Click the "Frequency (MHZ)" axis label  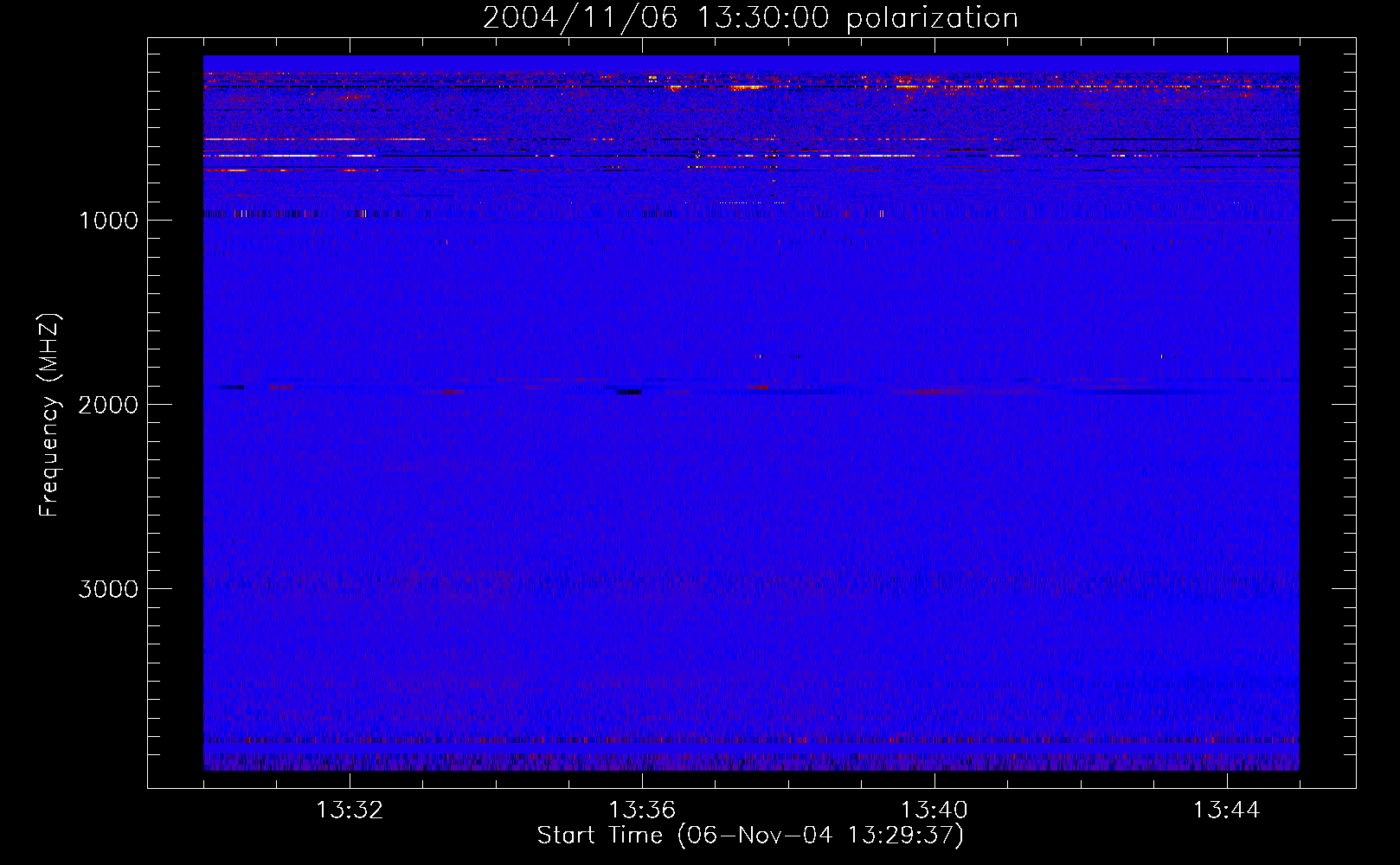pyautogui.click(x=49, y=415)
